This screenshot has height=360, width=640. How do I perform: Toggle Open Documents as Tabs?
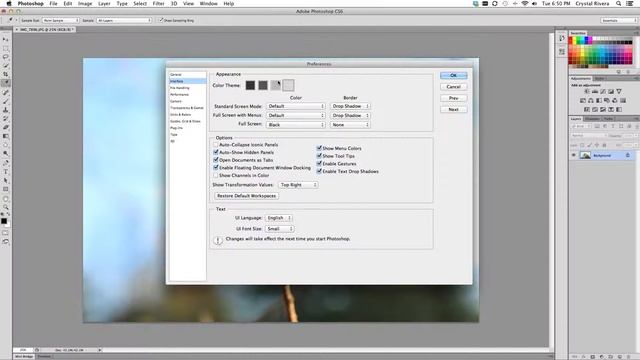216,160
